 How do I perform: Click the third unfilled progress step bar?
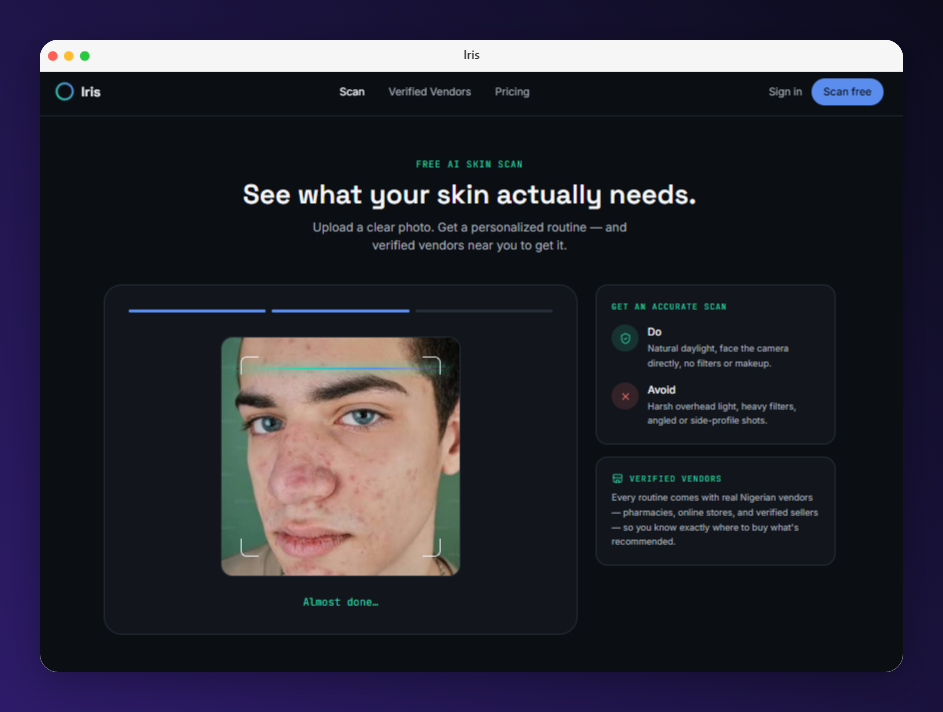pos(484,311)
